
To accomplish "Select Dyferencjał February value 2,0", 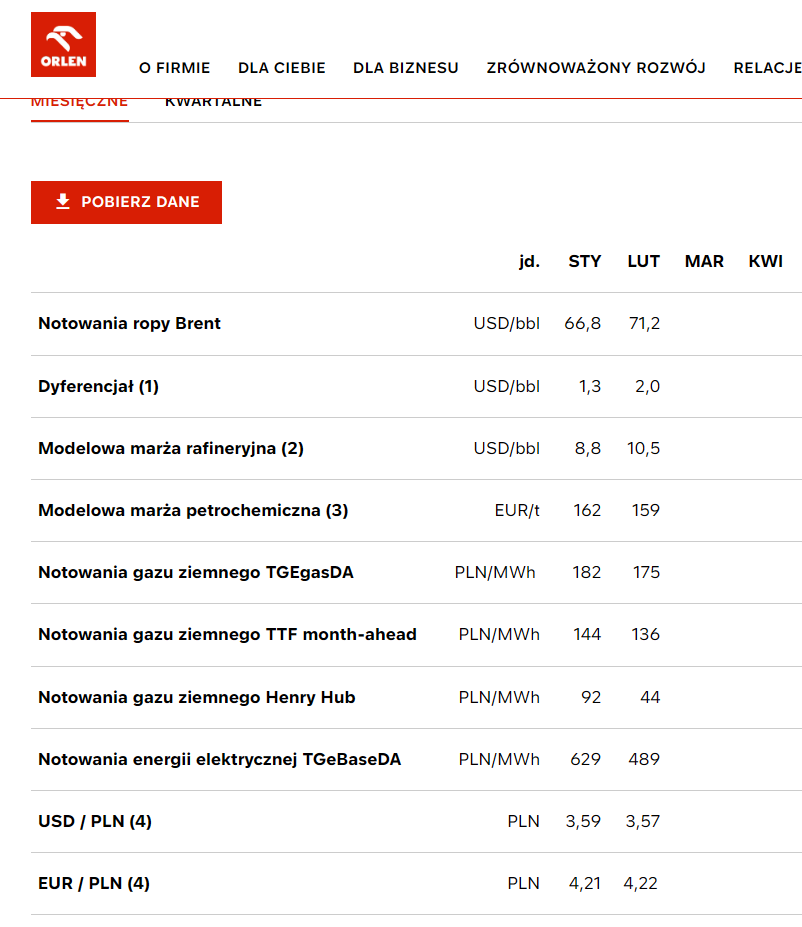I will 647,386.
